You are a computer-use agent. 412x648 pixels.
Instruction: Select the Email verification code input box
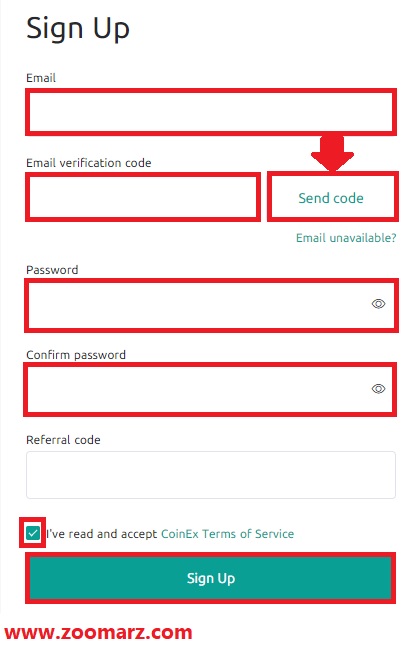[x=143, y=197]
